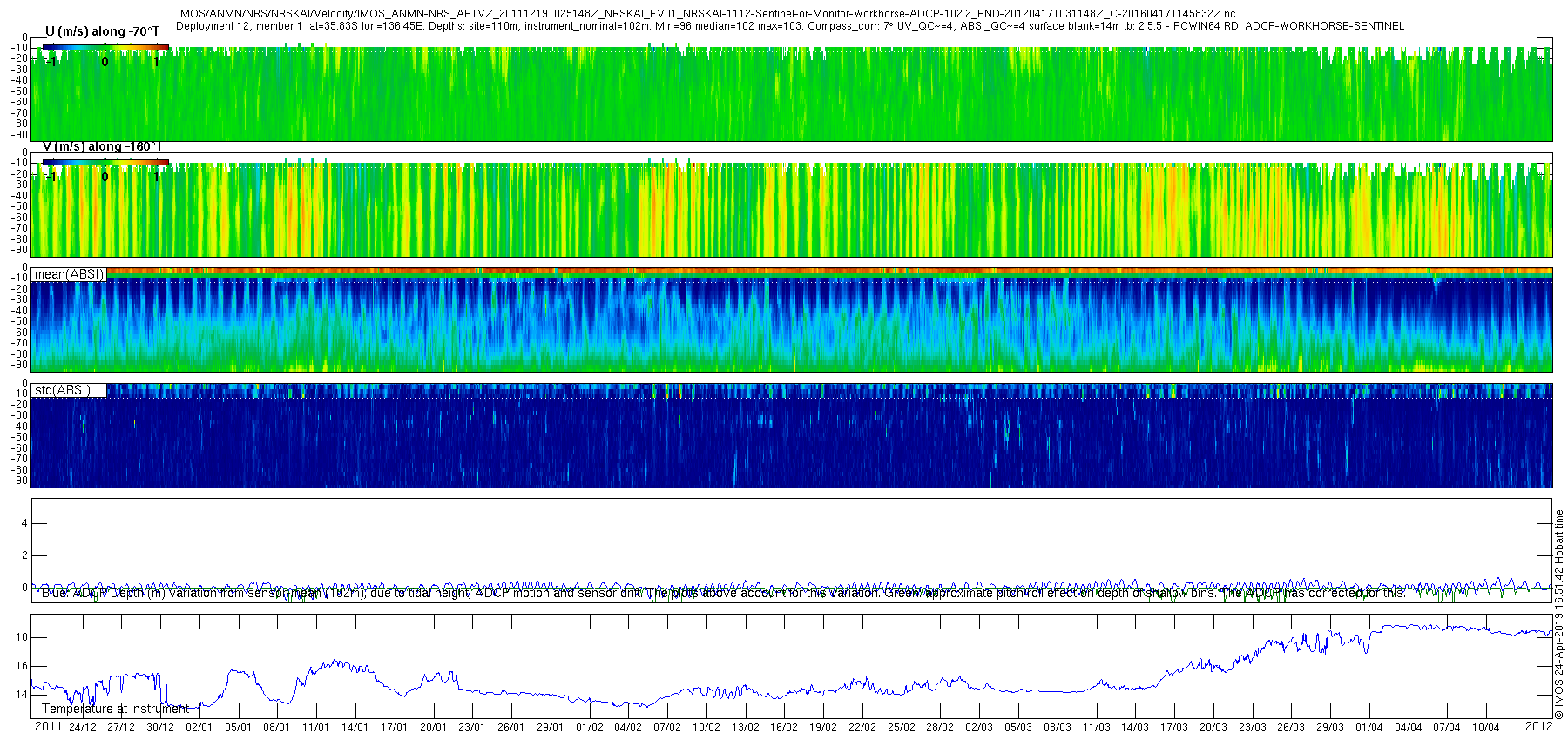This screenshot has height=740, width=1568.
Task: Click the '-90' depth tick in V panel
Action: (19, 251)
